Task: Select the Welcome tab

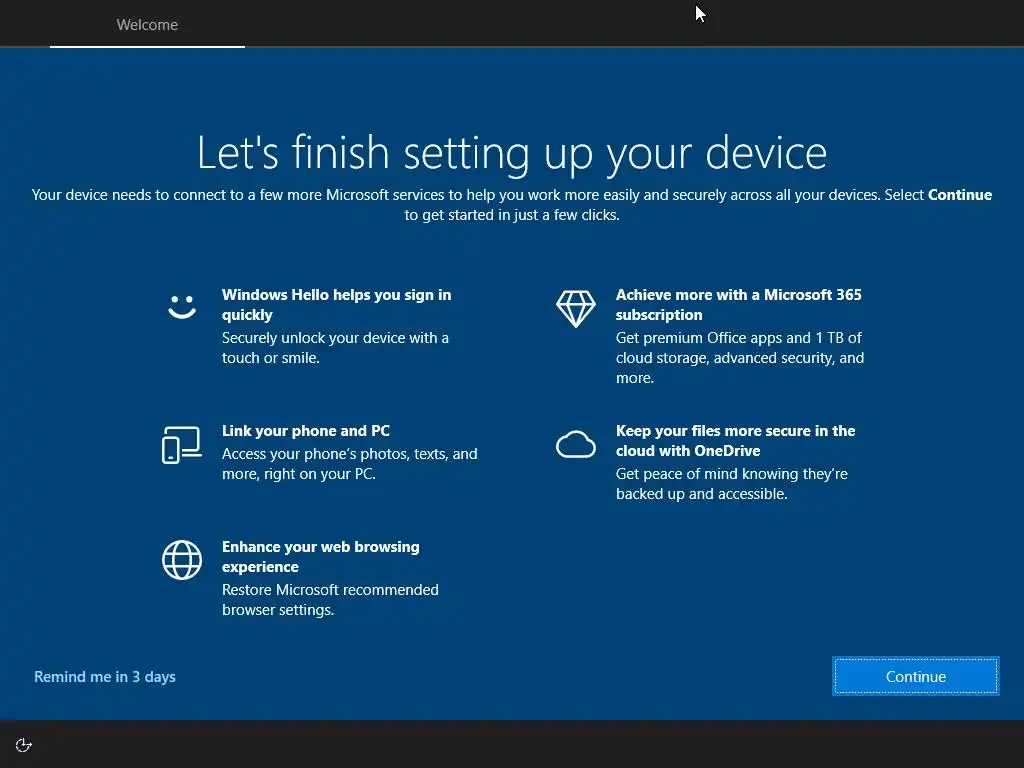Action: point(147,24)
